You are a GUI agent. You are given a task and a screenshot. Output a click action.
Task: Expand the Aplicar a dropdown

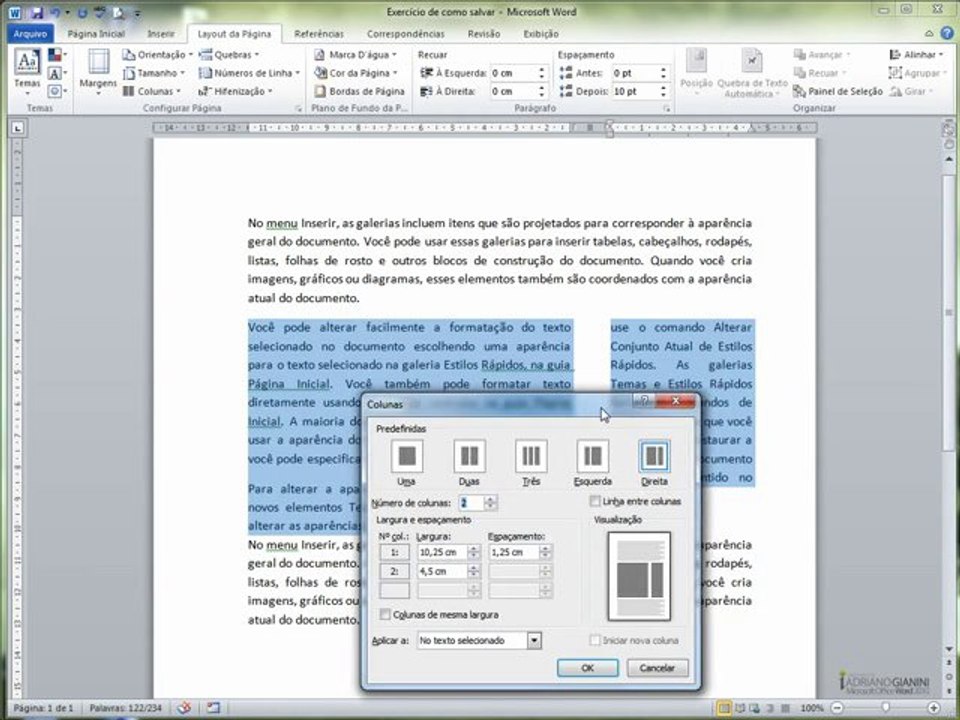[534, 640]
